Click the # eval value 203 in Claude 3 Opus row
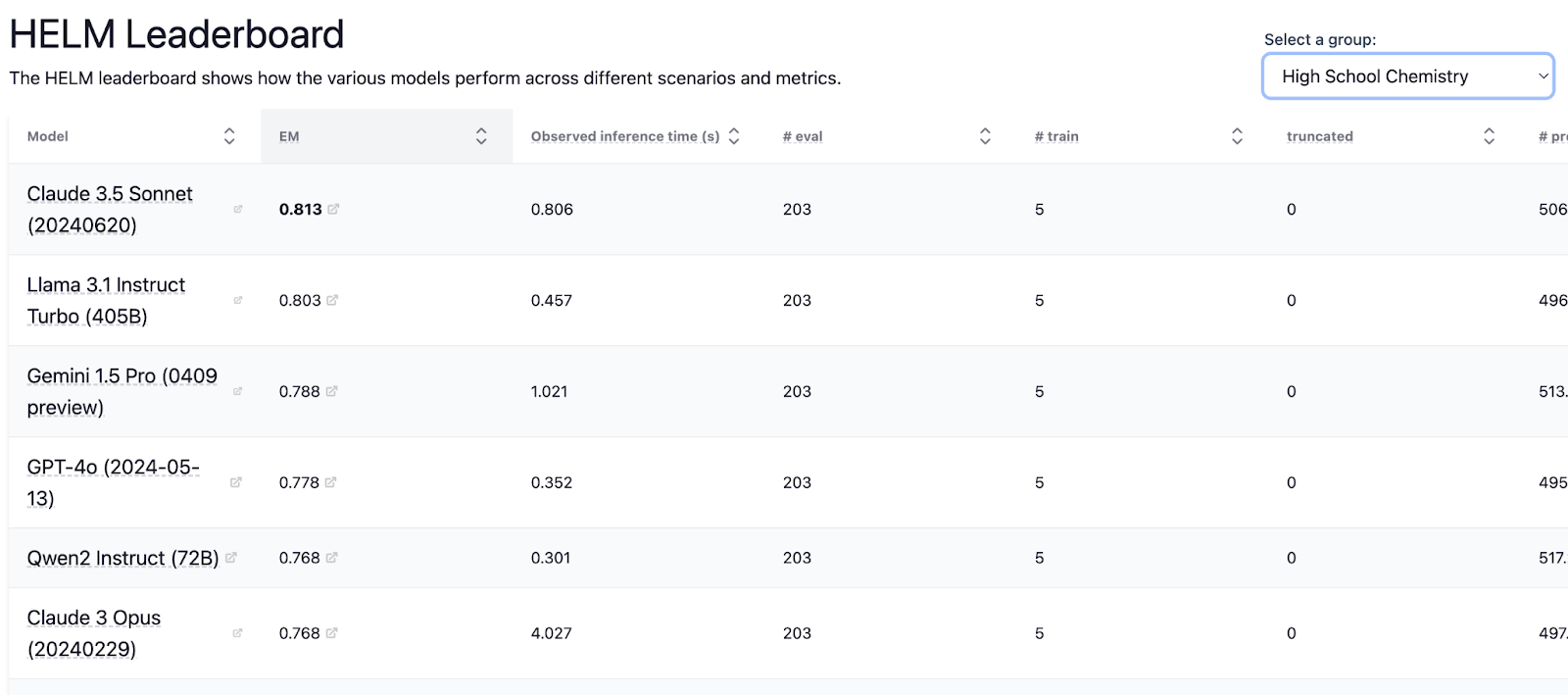The width and height of the screenshot is (1568, 695). pos(797,633)
